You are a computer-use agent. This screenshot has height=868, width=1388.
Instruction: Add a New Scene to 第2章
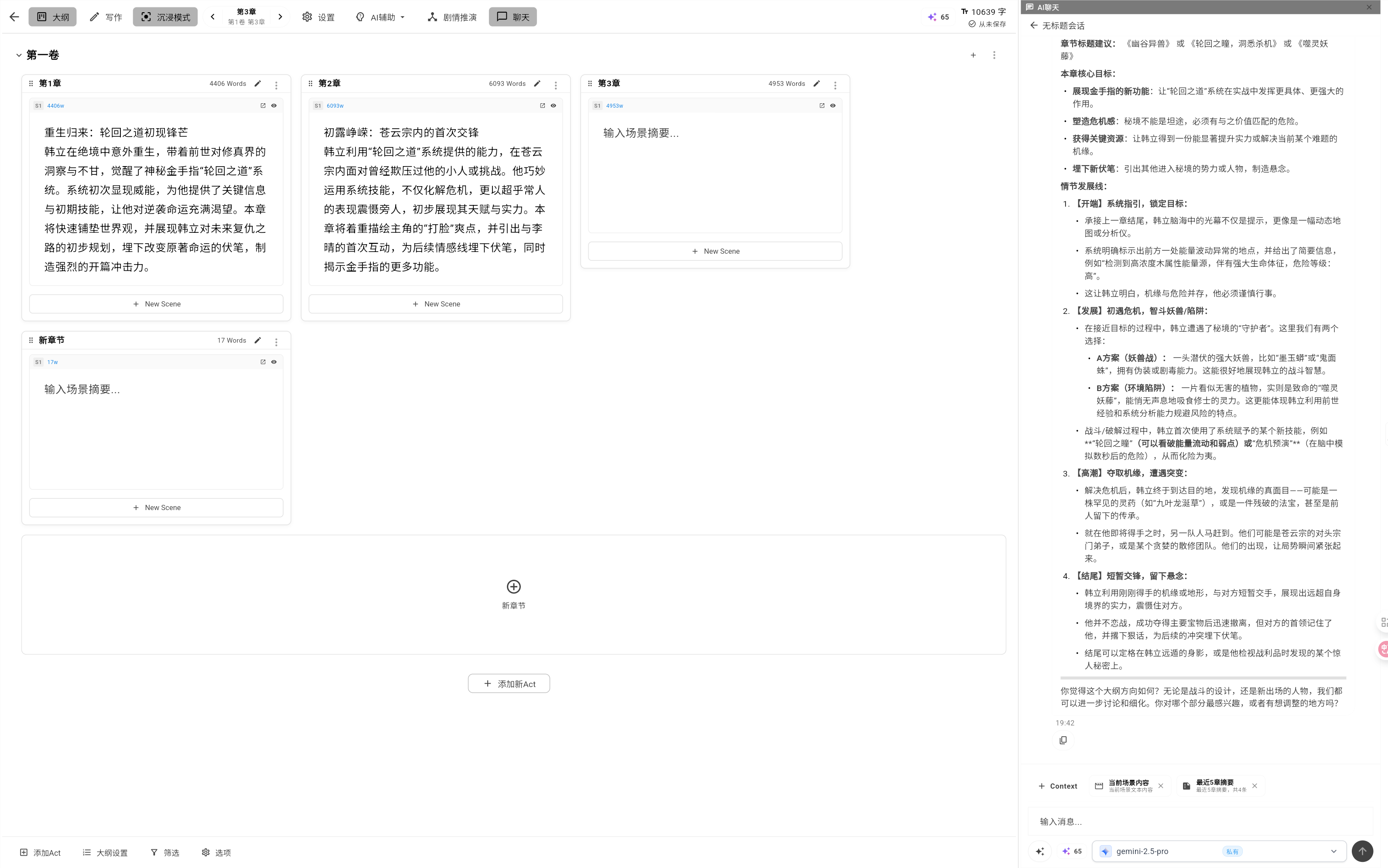436,304
